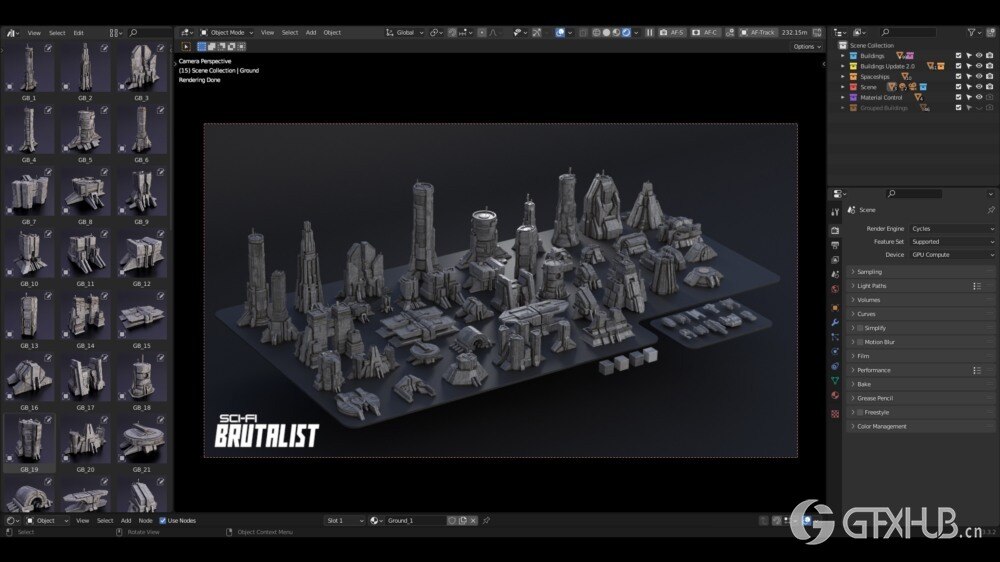This screenshot has width=1000, height=562.
Task: Open the Output properties tab
Action: (835, 245)
